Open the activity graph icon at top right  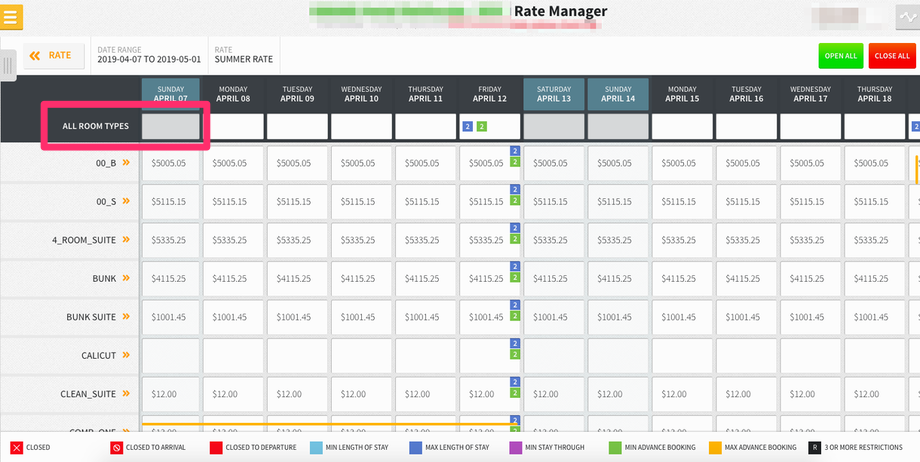(x=907, y=17)
